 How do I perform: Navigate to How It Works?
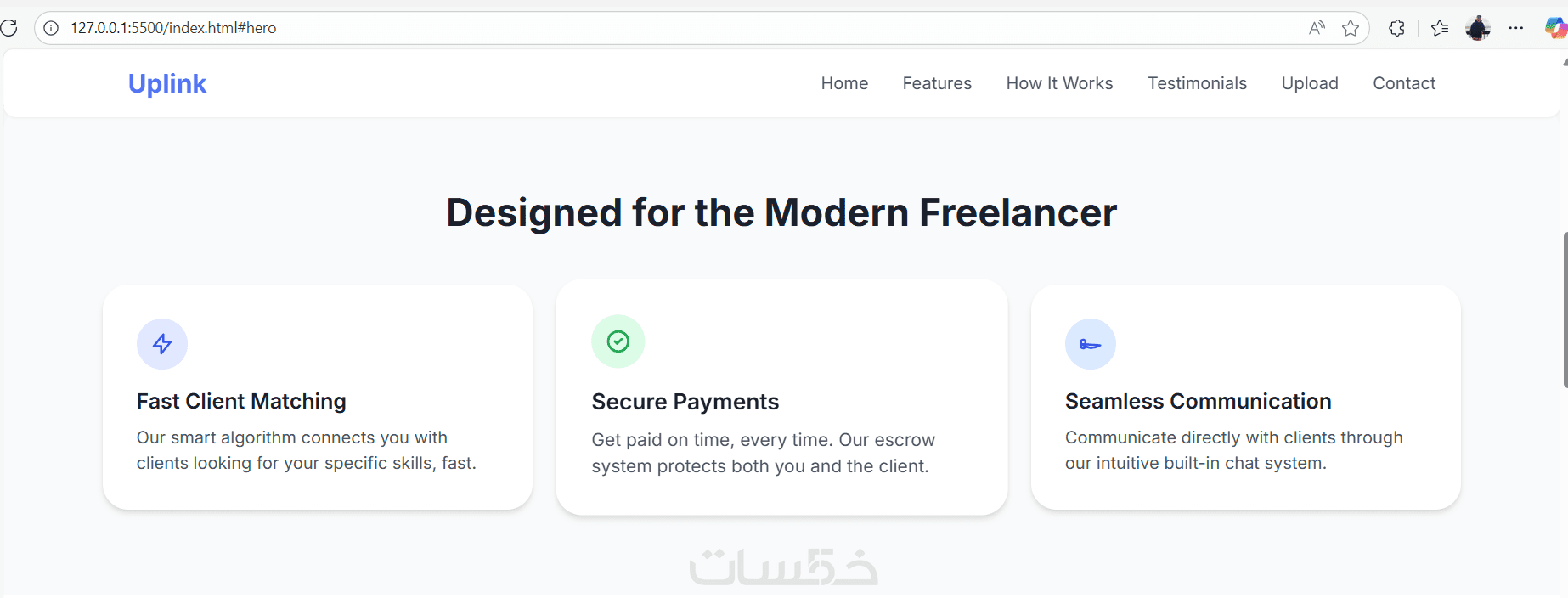point(1059,83)
